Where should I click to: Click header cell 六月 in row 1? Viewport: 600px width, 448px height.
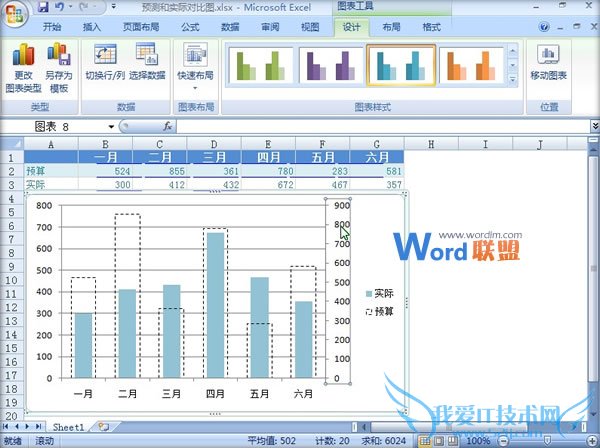377,157
